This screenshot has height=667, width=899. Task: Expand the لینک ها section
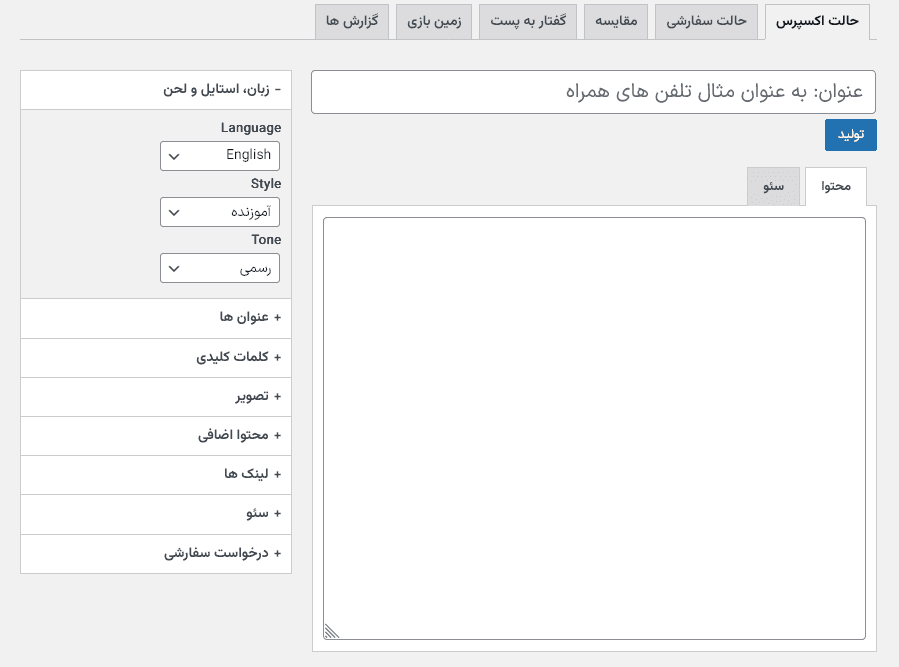click(156, 474)
